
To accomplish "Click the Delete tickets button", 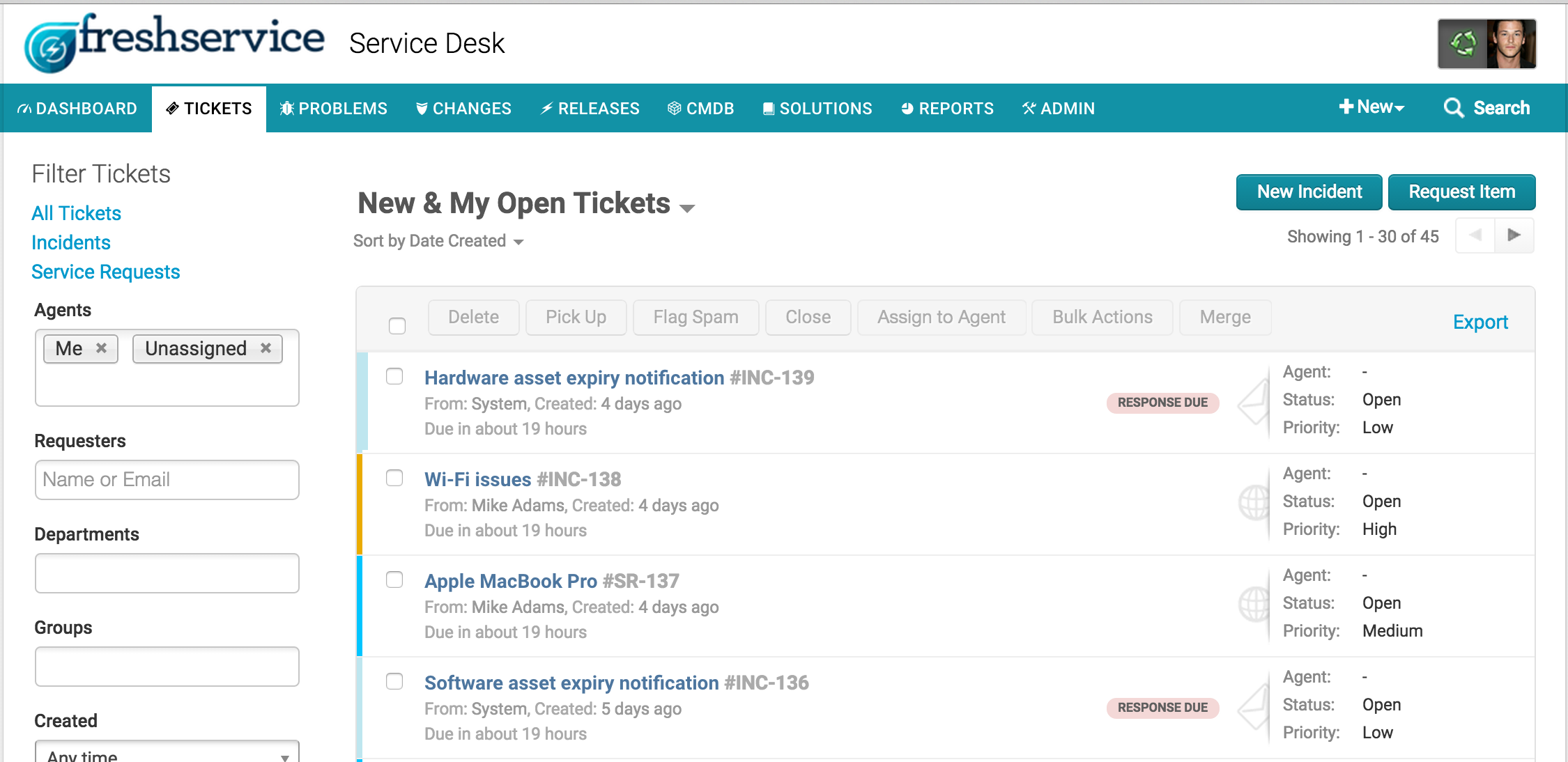I will (x=474, y=318).
